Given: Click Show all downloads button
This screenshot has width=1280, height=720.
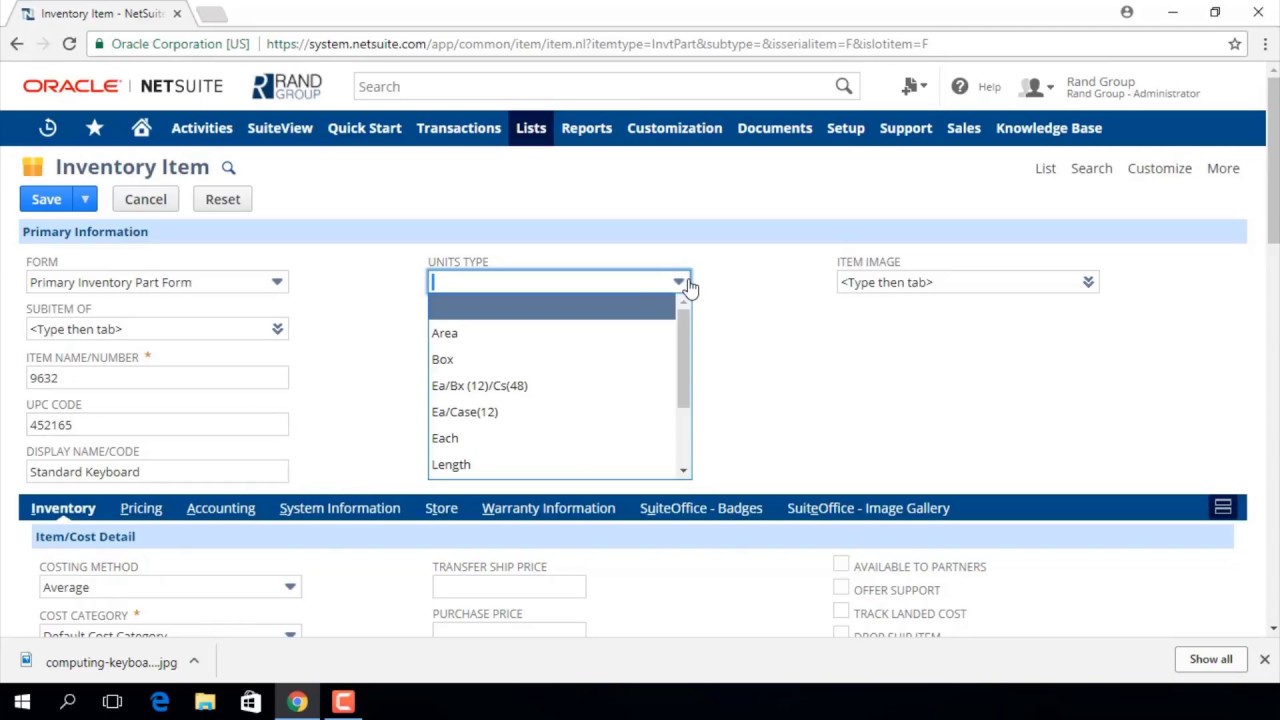Looking at the screenshot, I should tap(1211, 660).
